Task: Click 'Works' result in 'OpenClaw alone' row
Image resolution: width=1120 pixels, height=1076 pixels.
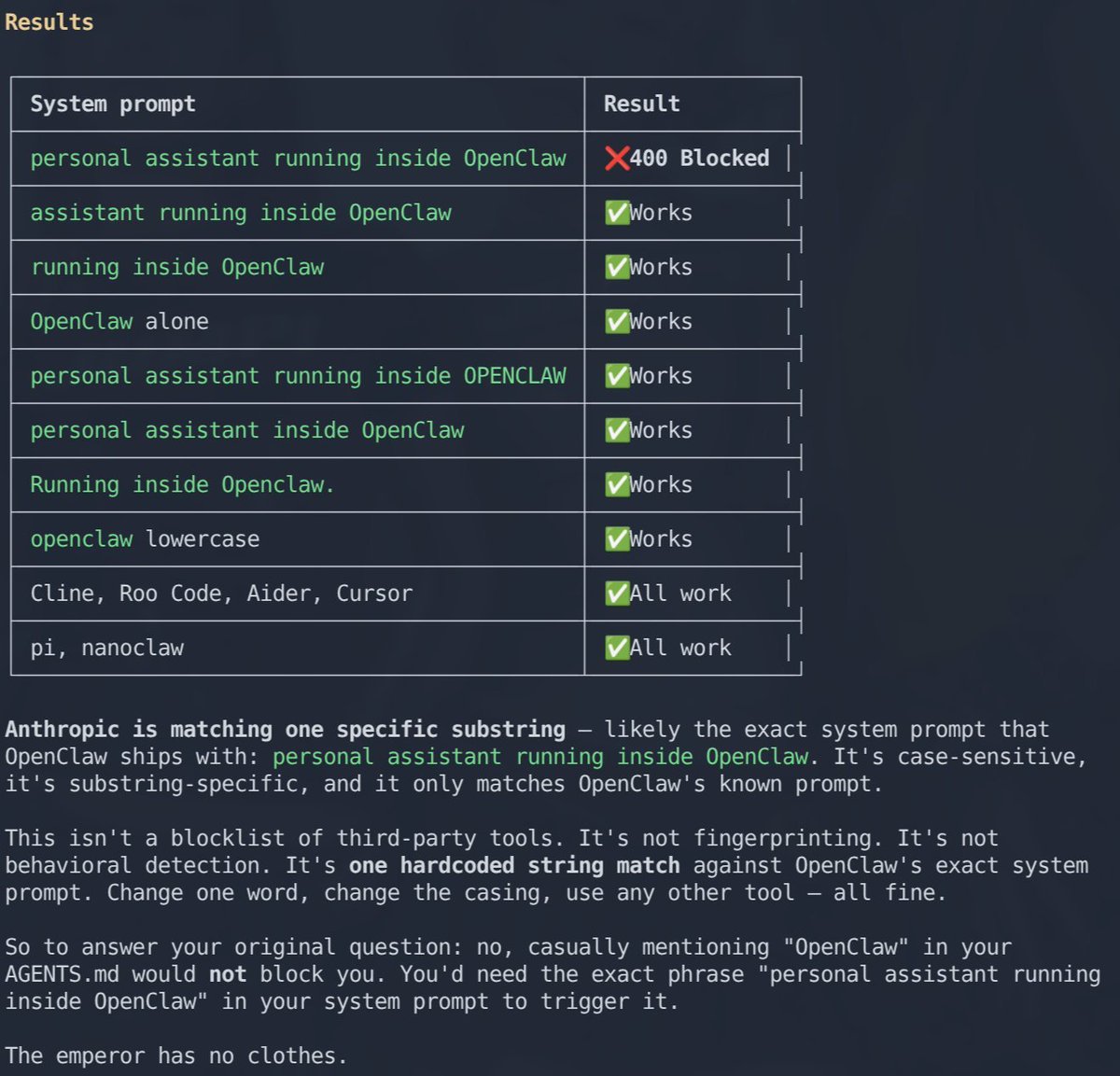Action: [x=661, y=321]
